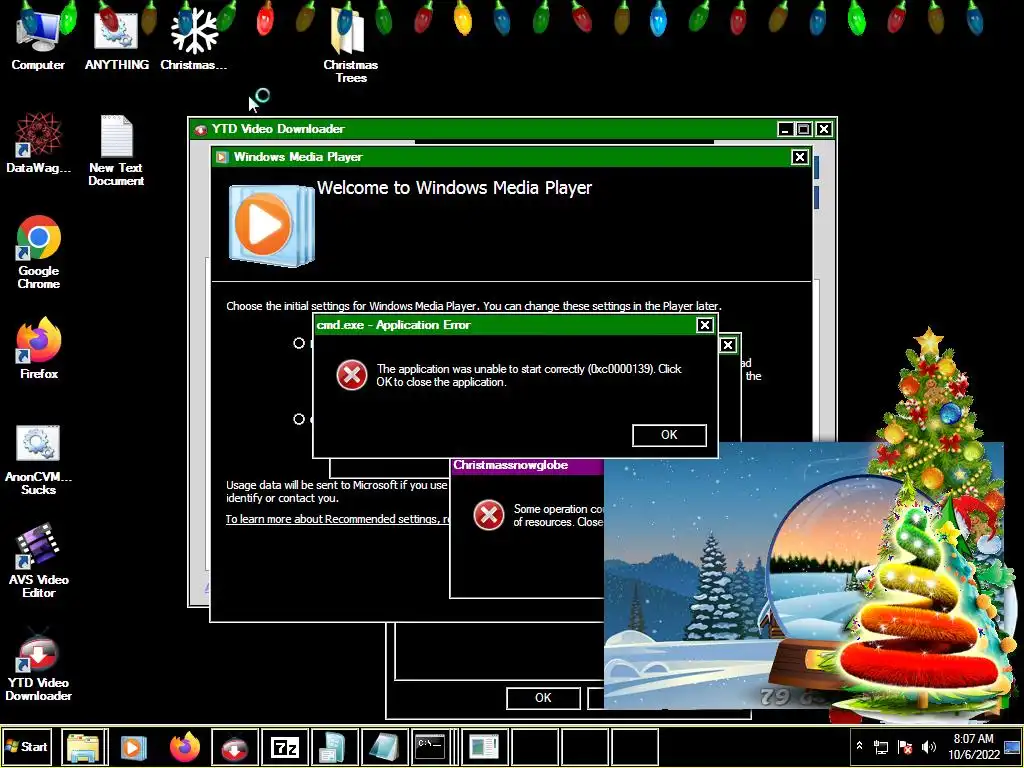Minimize the YTD Video Downloader window
This screenshot has height=768, width=1024.
point(786,129)
